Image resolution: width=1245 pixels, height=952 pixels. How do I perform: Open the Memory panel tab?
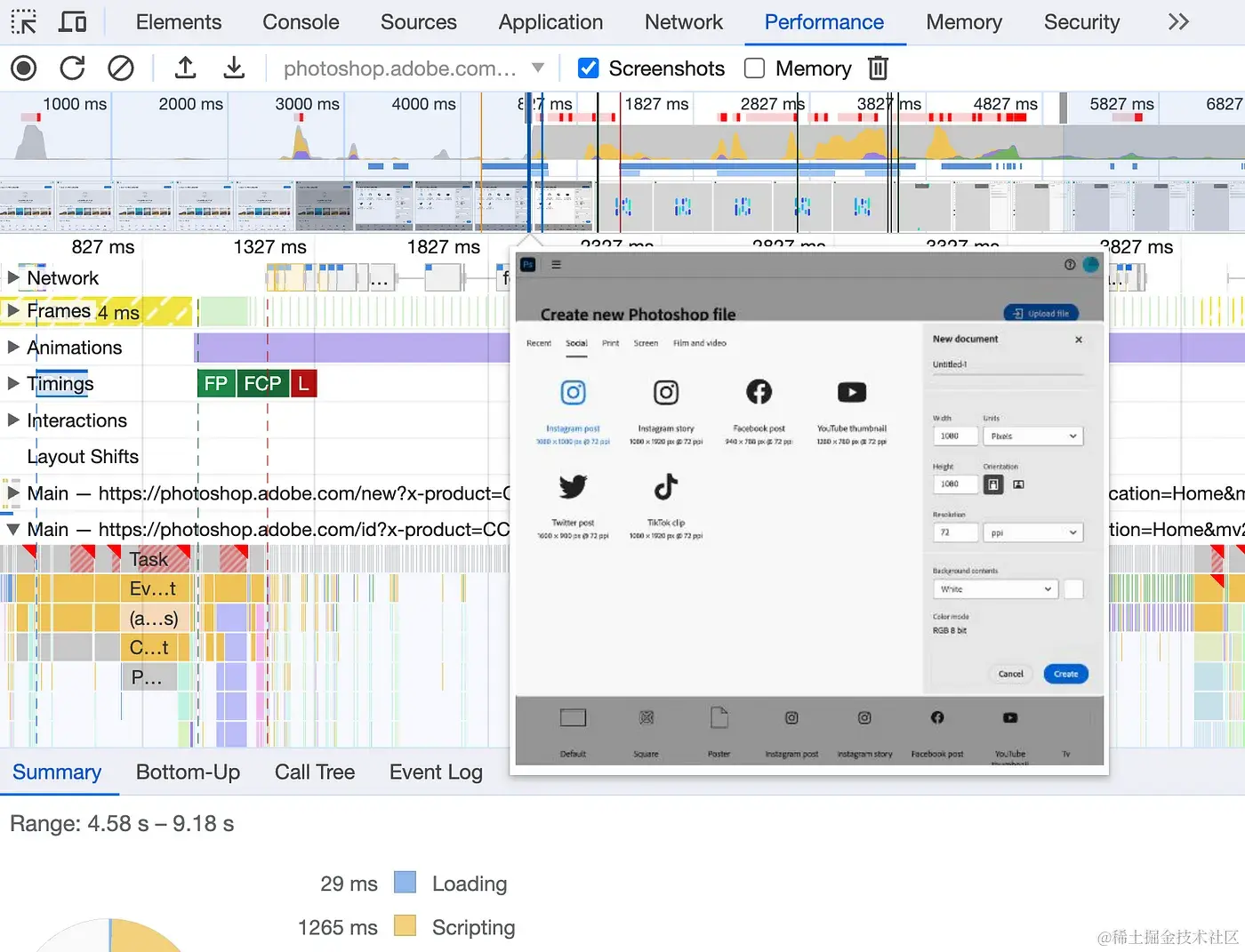[x=963, y=22]
